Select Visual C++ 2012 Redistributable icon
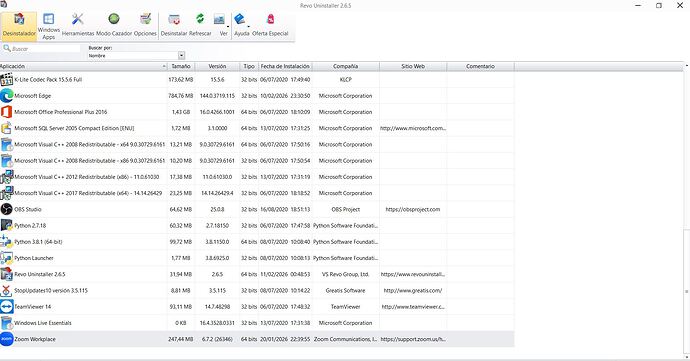The width and height of the screenshot is (690, 361). tap(7, 177)
